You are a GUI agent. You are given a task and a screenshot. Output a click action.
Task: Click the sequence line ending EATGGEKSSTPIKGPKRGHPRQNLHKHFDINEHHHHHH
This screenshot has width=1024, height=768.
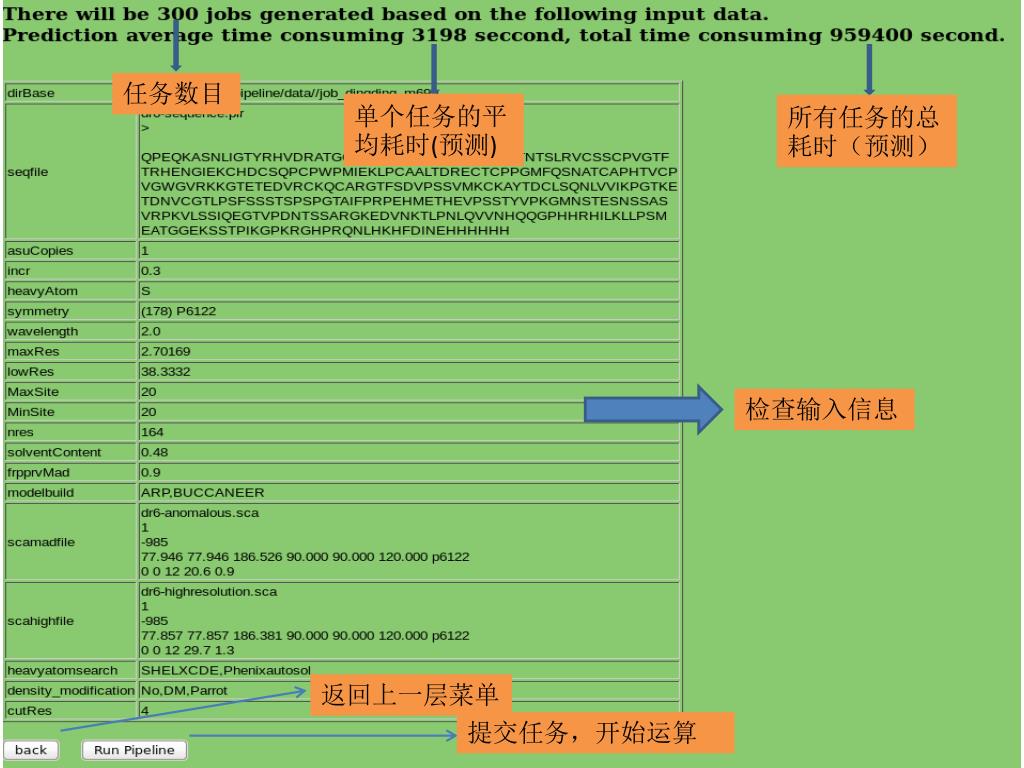click(325, 231)
